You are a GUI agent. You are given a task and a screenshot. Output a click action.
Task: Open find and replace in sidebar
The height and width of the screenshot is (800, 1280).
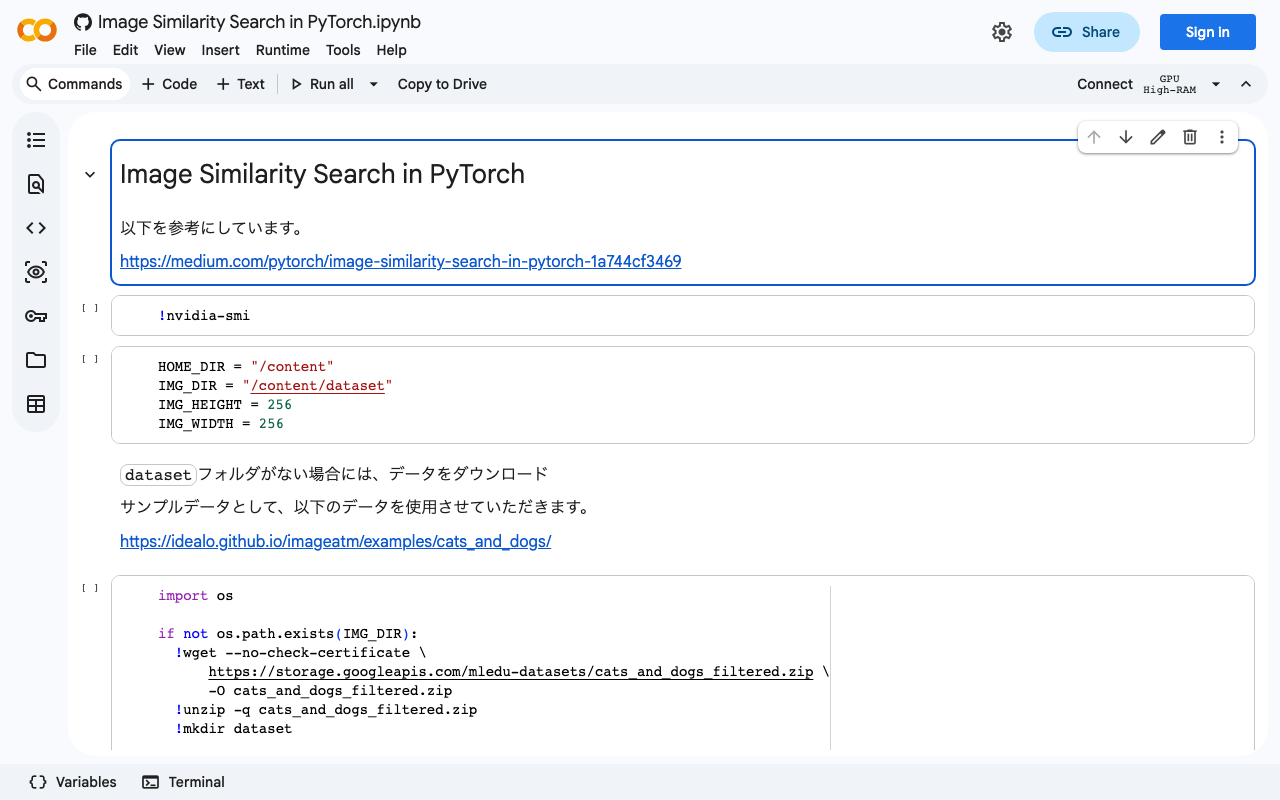click(x=36, y=184)
